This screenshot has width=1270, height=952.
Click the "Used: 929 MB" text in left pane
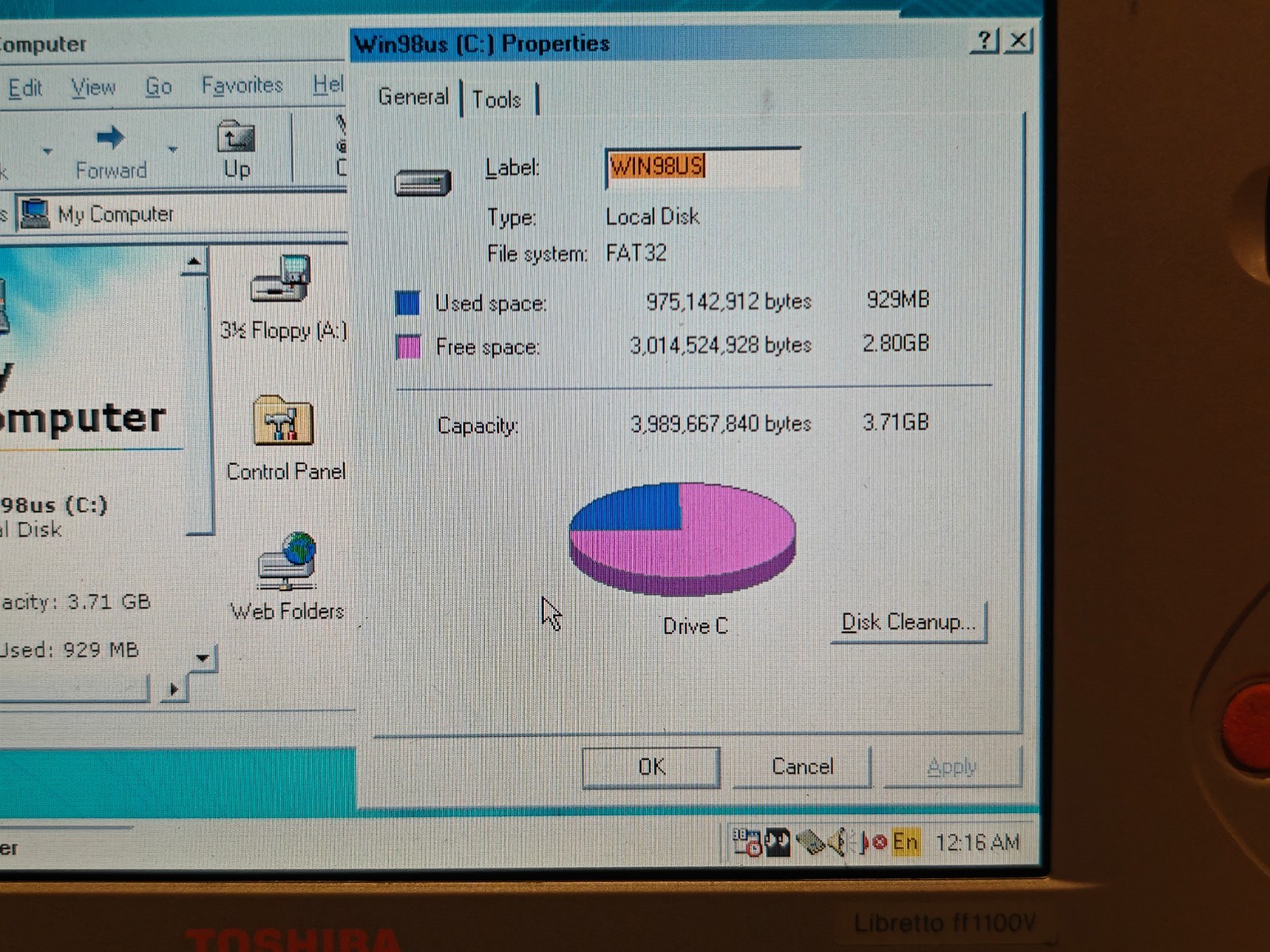70,650
